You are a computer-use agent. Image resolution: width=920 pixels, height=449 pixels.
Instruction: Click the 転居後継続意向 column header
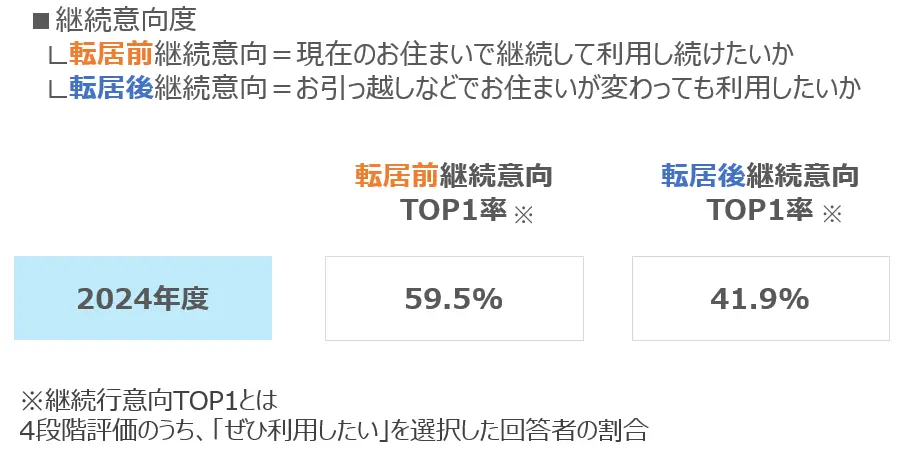tap(760, 176)
